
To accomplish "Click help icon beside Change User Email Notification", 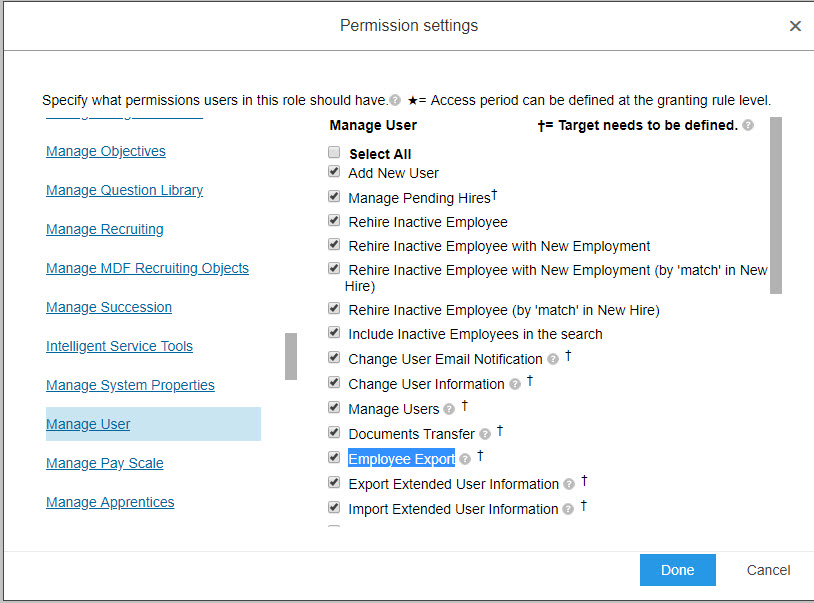I will click(x=553, y=359).
